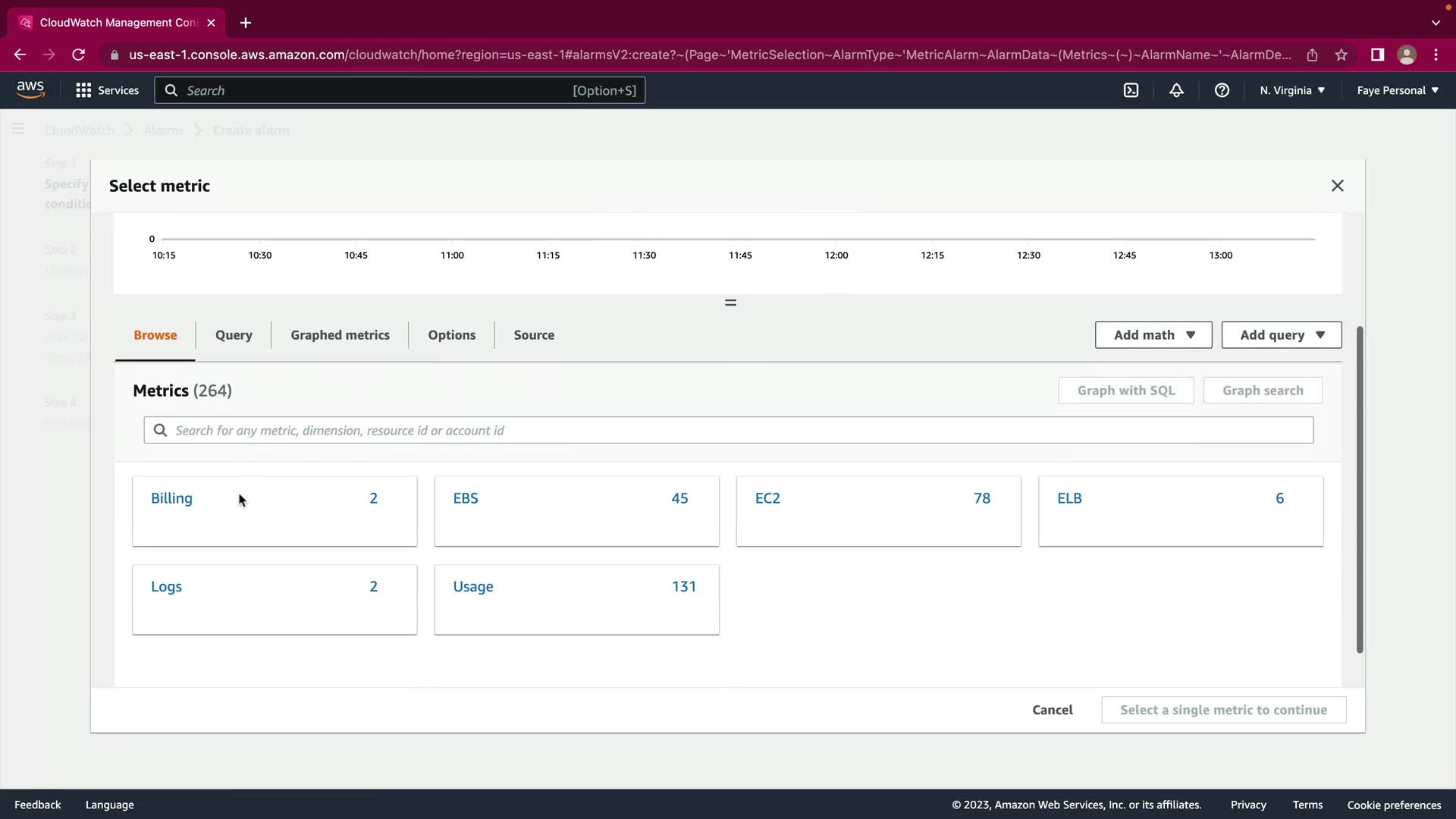Image resolution: width=1456 pixels, height=819 pixels.
Task: Open the N. Virginia region selector
Action: point(1292,90)
